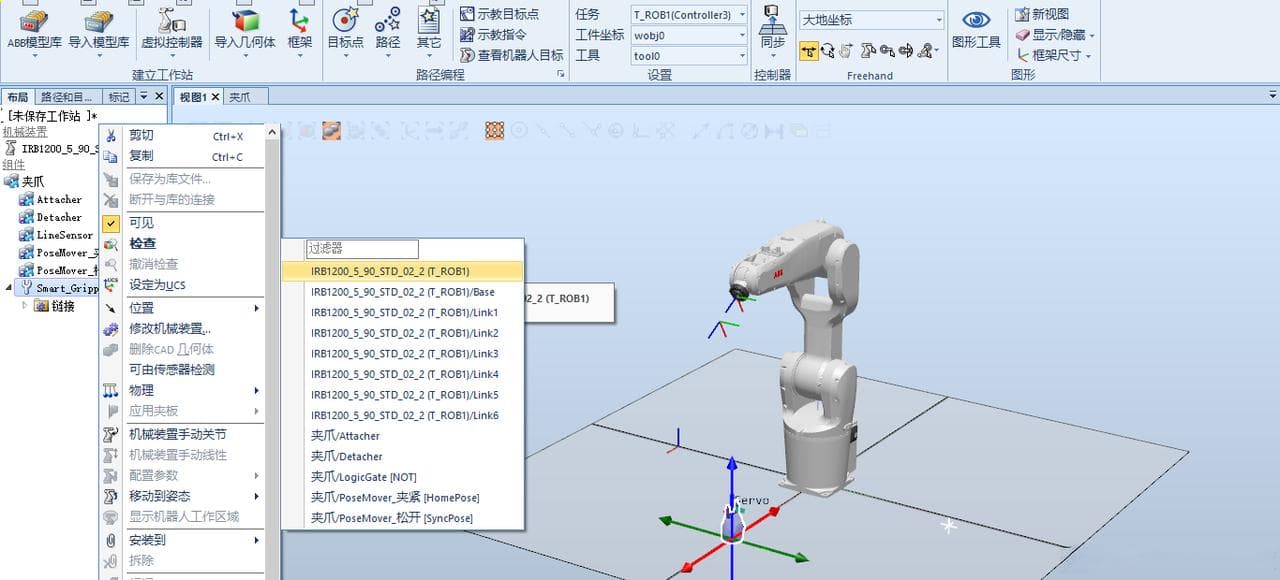Toggle the 可见 visible checkmark item

(x=182, y=223)
